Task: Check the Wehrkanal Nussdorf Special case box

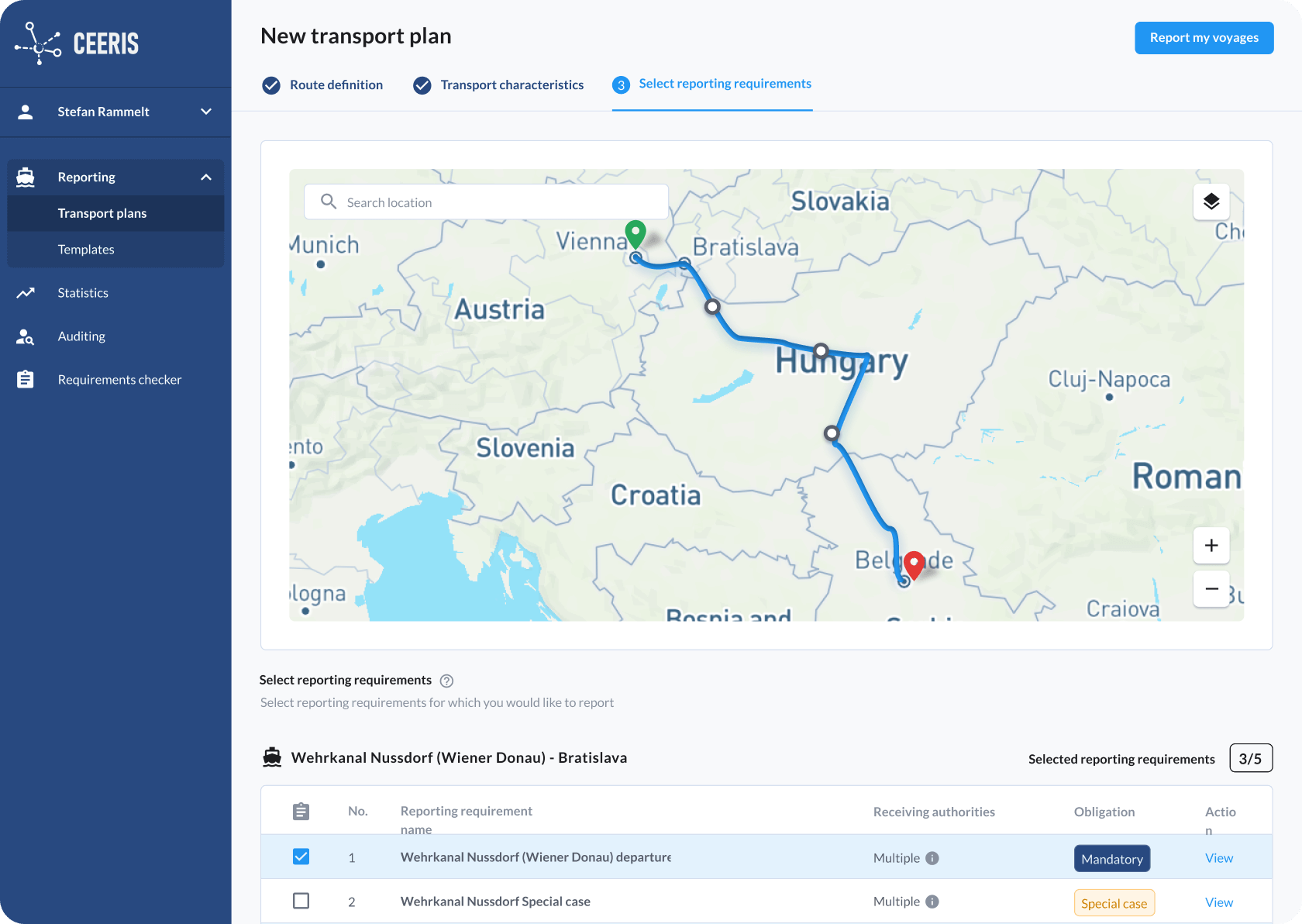Action: click(x=301, y=901)
